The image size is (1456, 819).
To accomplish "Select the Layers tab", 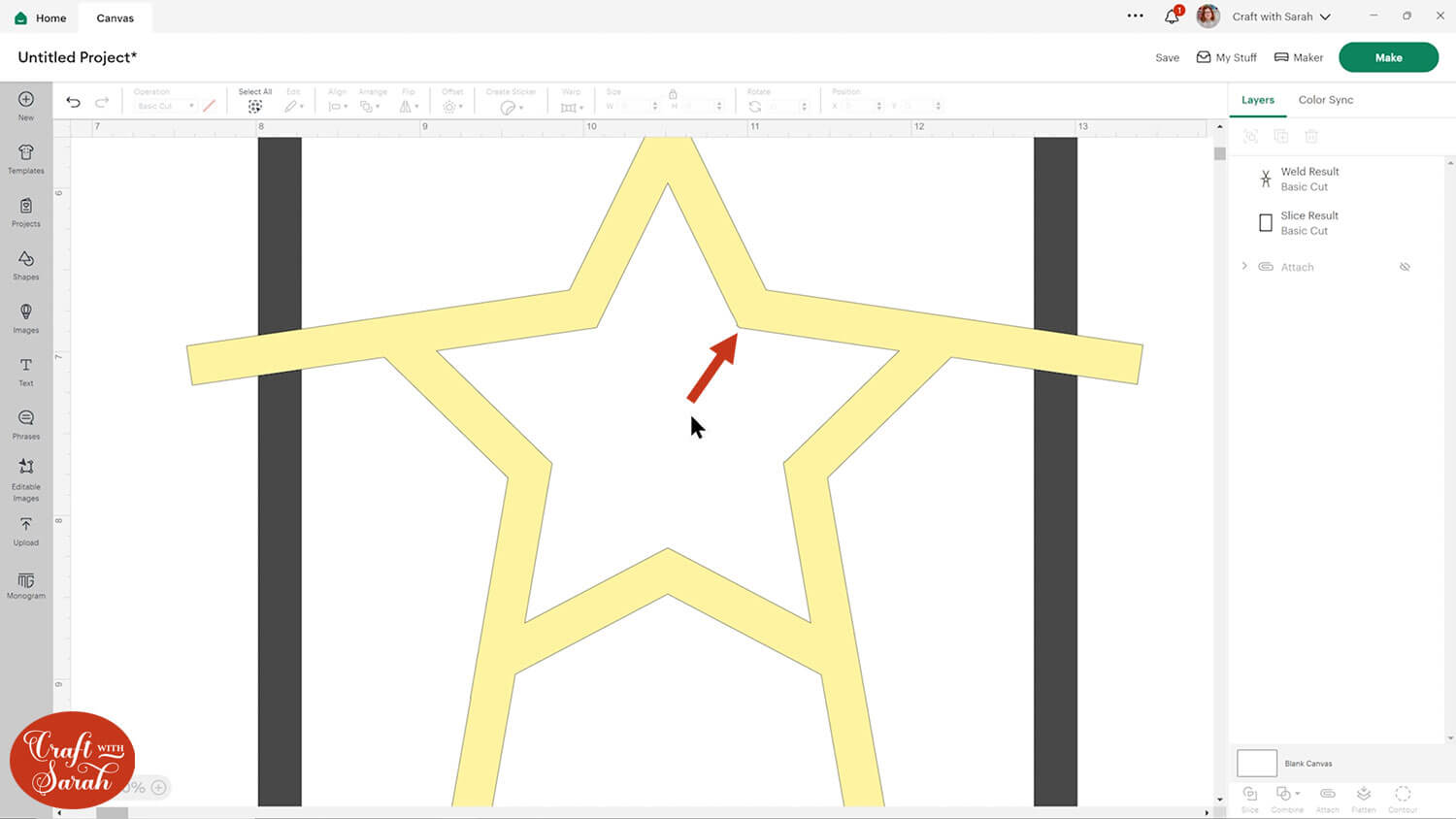I will pyautogui.click(x=1258, y=100).
